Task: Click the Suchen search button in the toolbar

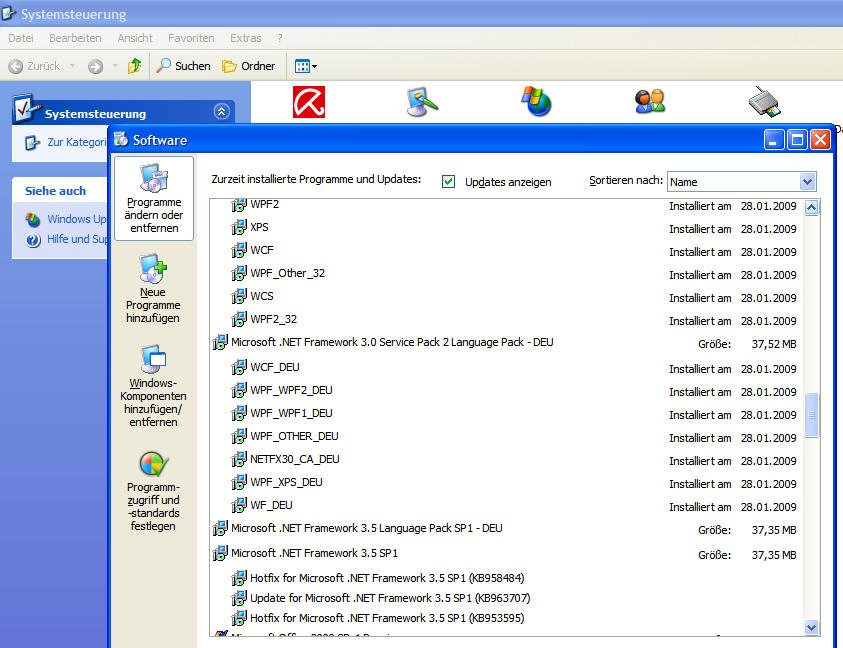Action: [x=183, y=66]
